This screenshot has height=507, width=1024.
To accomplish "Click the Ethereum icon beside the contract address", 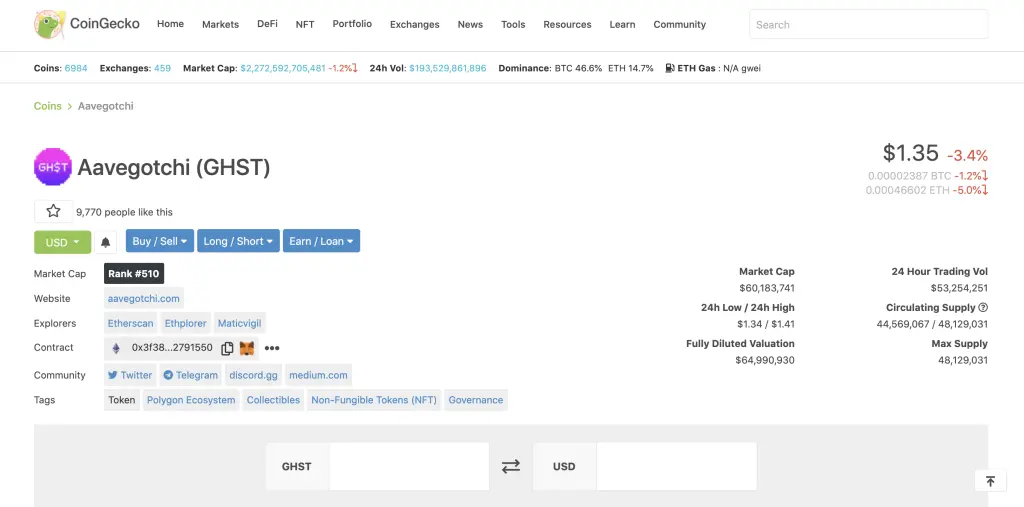I will (x=116, y=348).
